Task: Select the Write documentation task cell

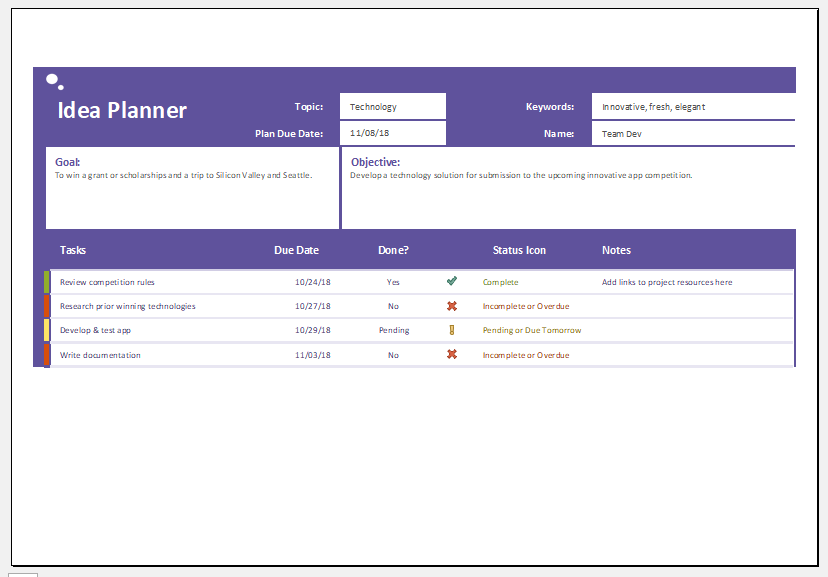Action: pos(100,355)
